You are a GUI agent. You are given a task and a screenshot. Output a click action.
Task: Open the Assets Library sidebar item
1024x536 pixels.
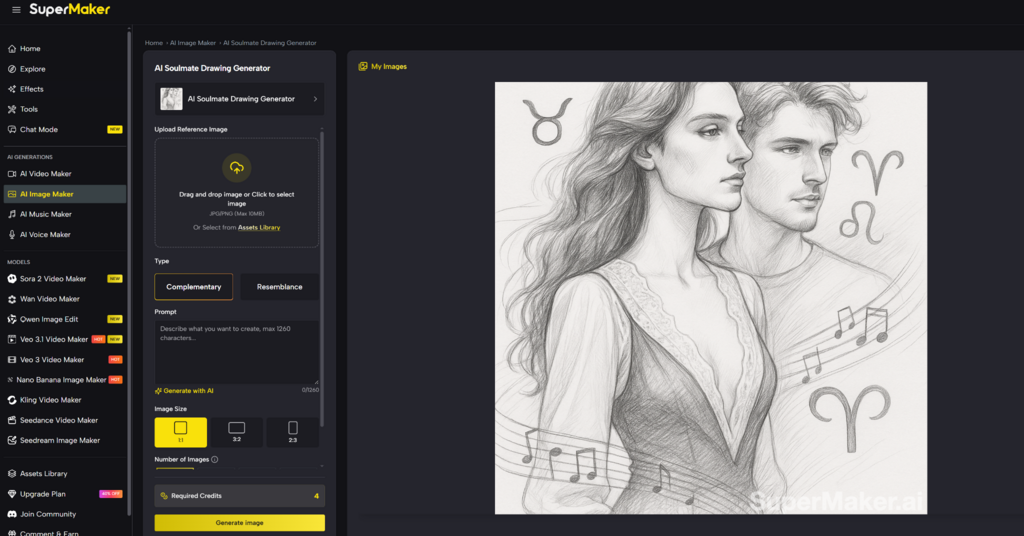point(43,474)
